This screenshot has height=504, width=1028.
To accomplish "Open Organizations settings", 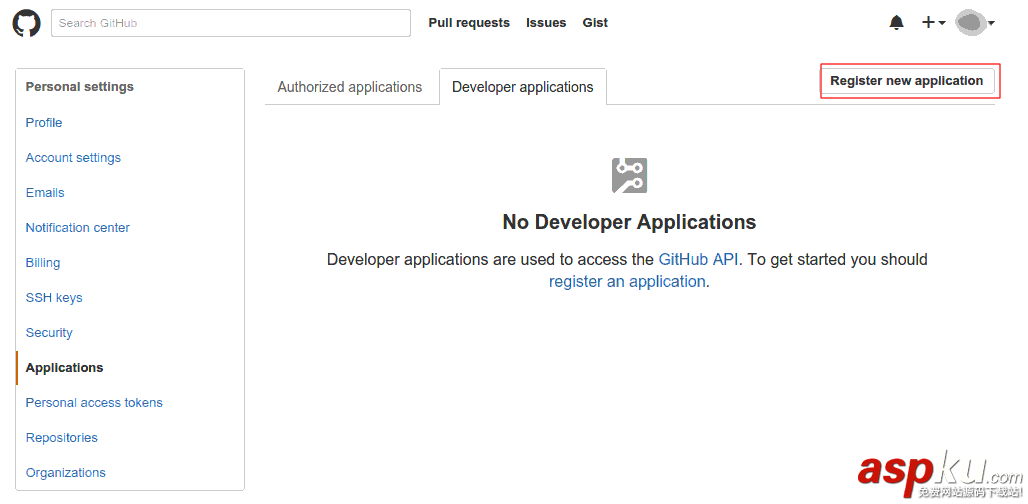I will [66, 473].
